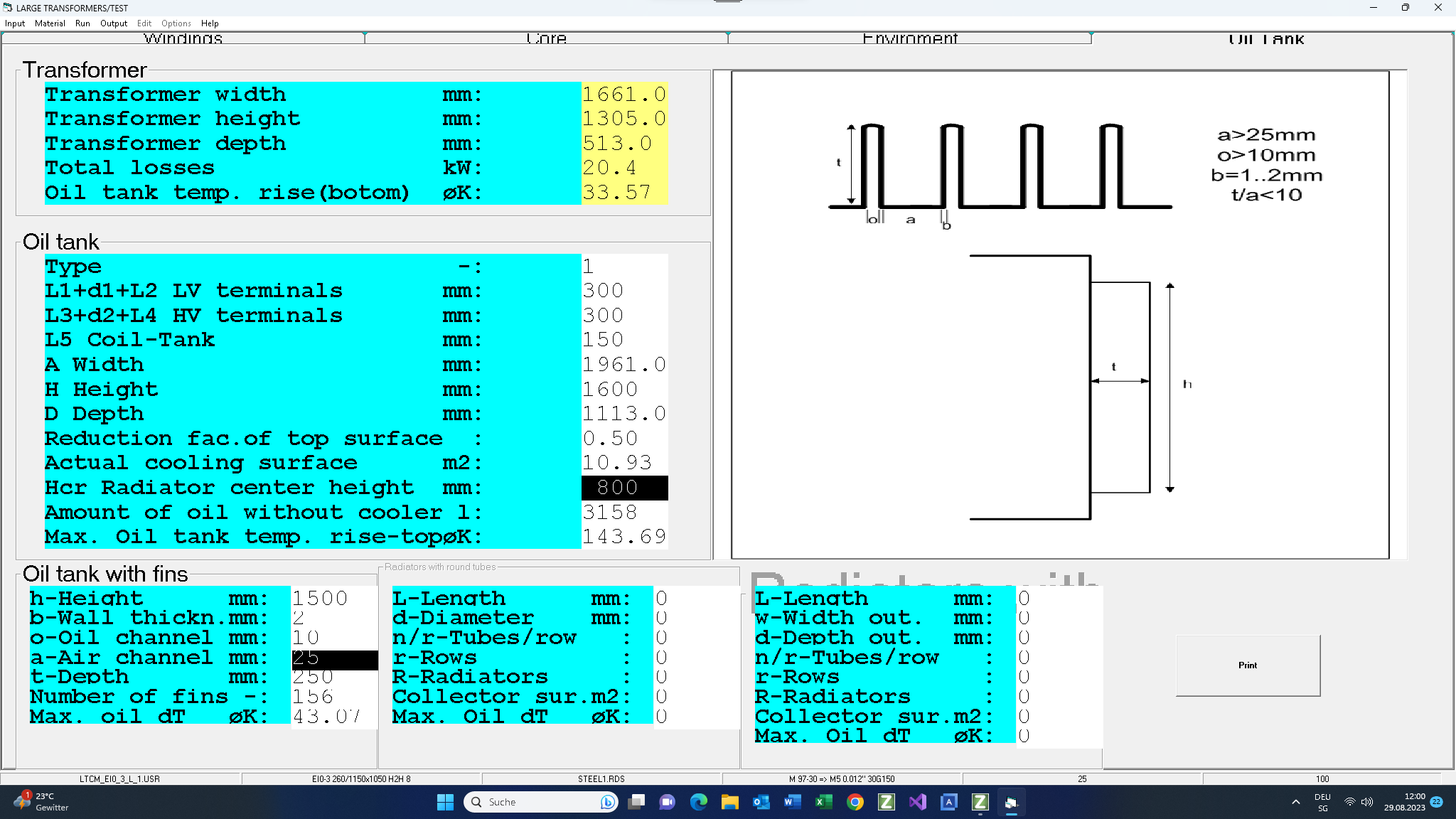Edit round tubes n/r-Tubes/row field
This screenshot has width=1456, height=819.
696,638
